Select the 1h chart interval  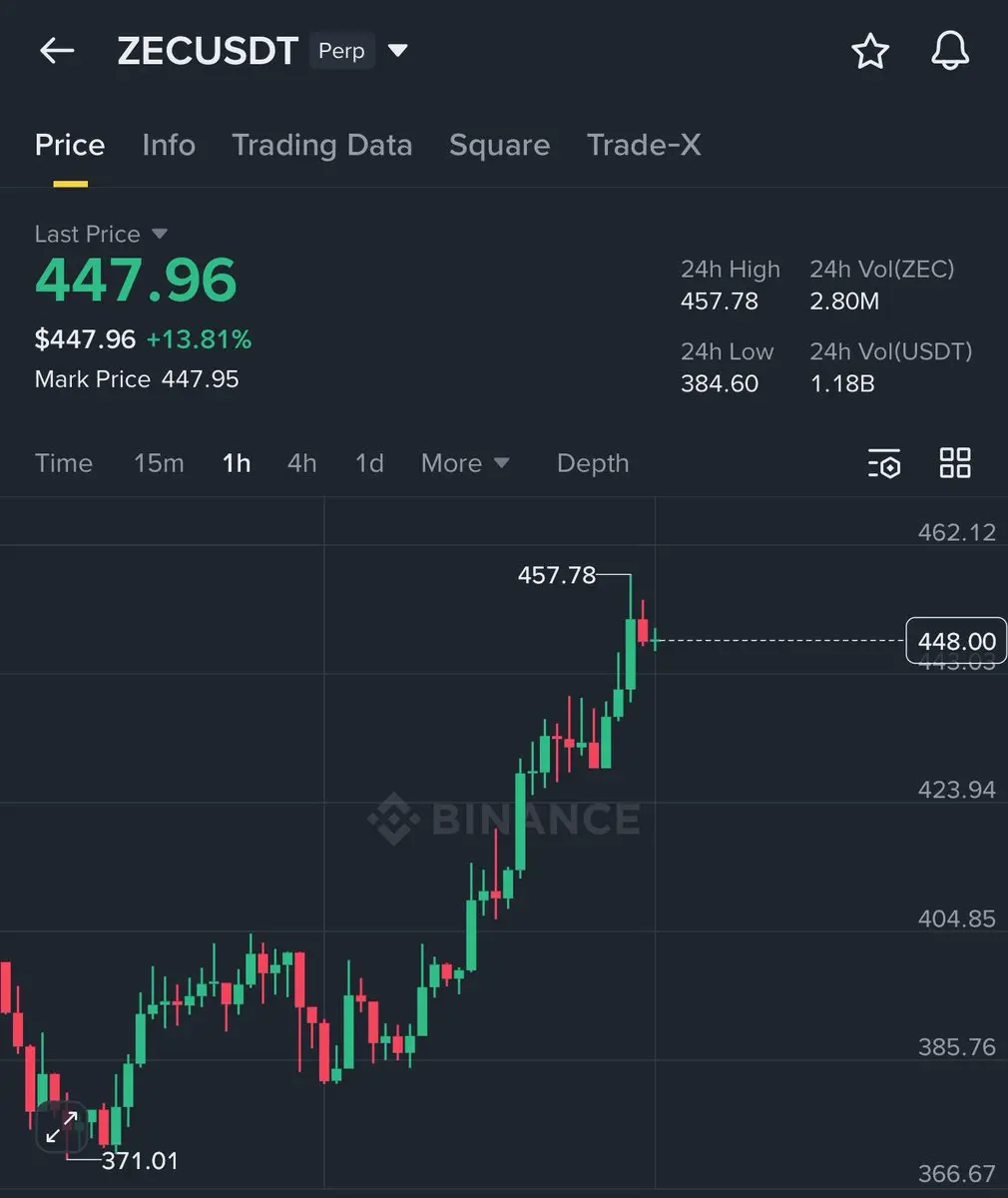point(237,463)
